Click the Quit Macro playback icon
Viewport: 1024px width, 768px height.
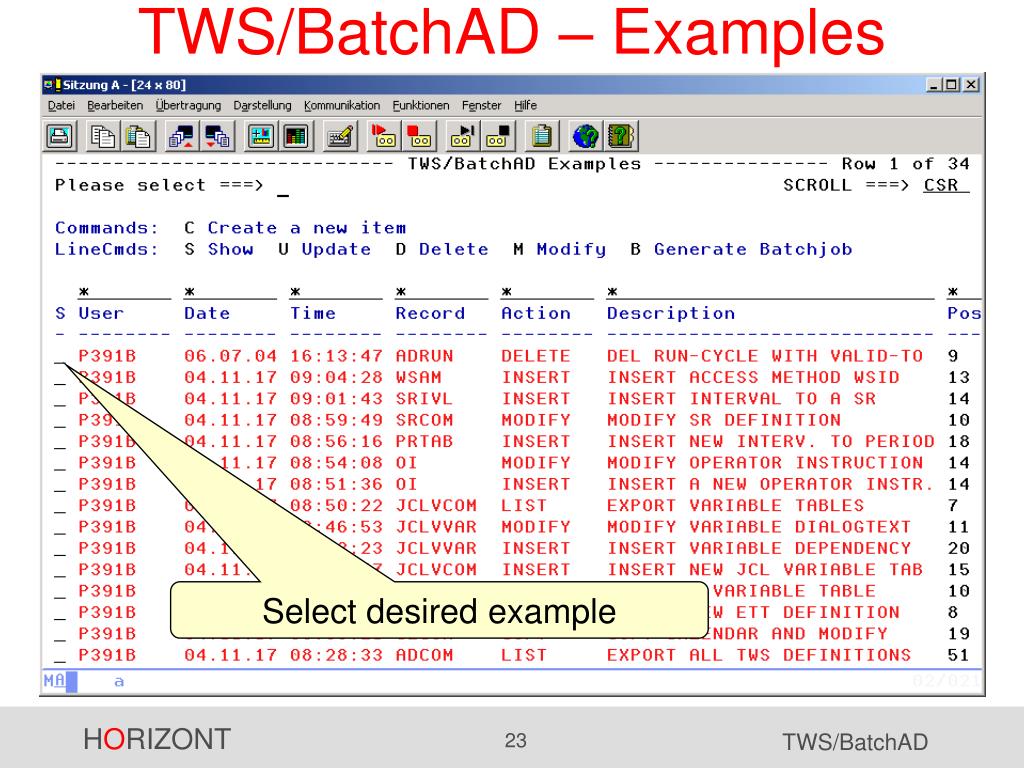point(498,136)
